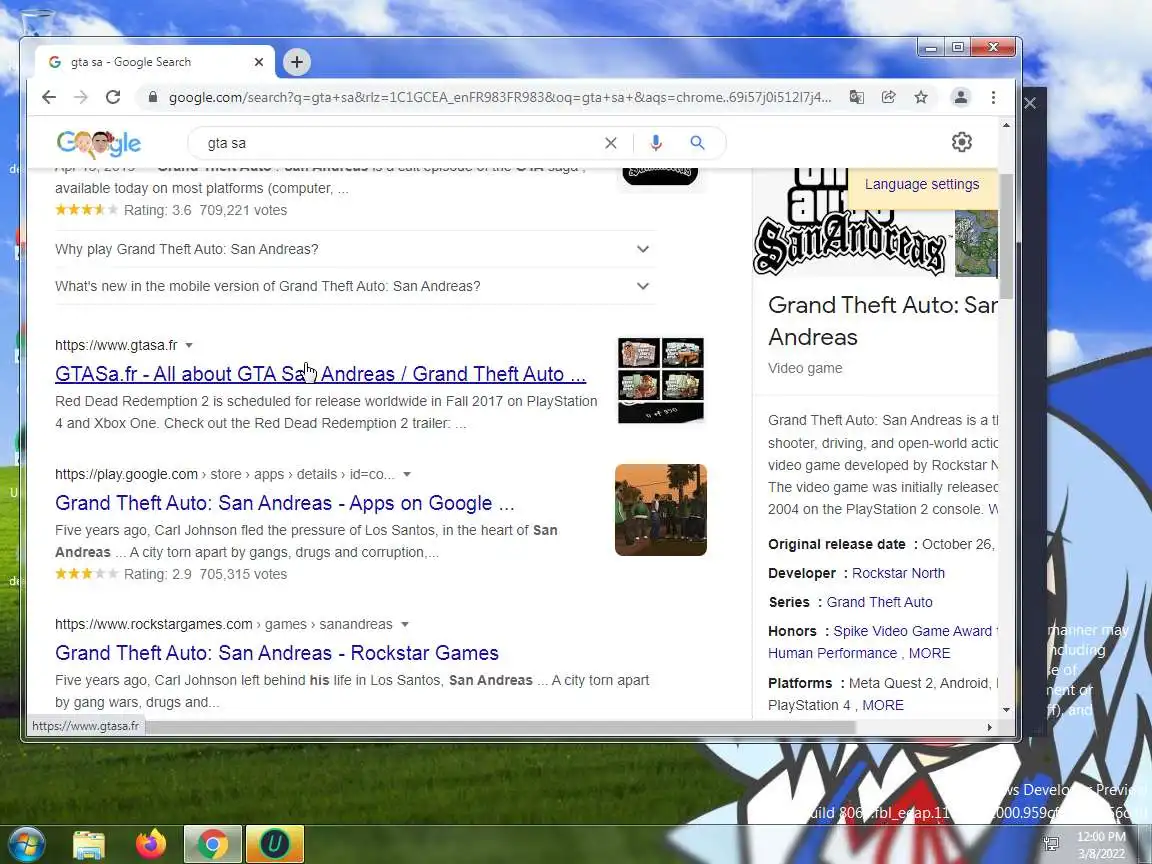Open File Explorer from the taskbar
Viewport: 1152px width, 864px height.
[89, 845]
